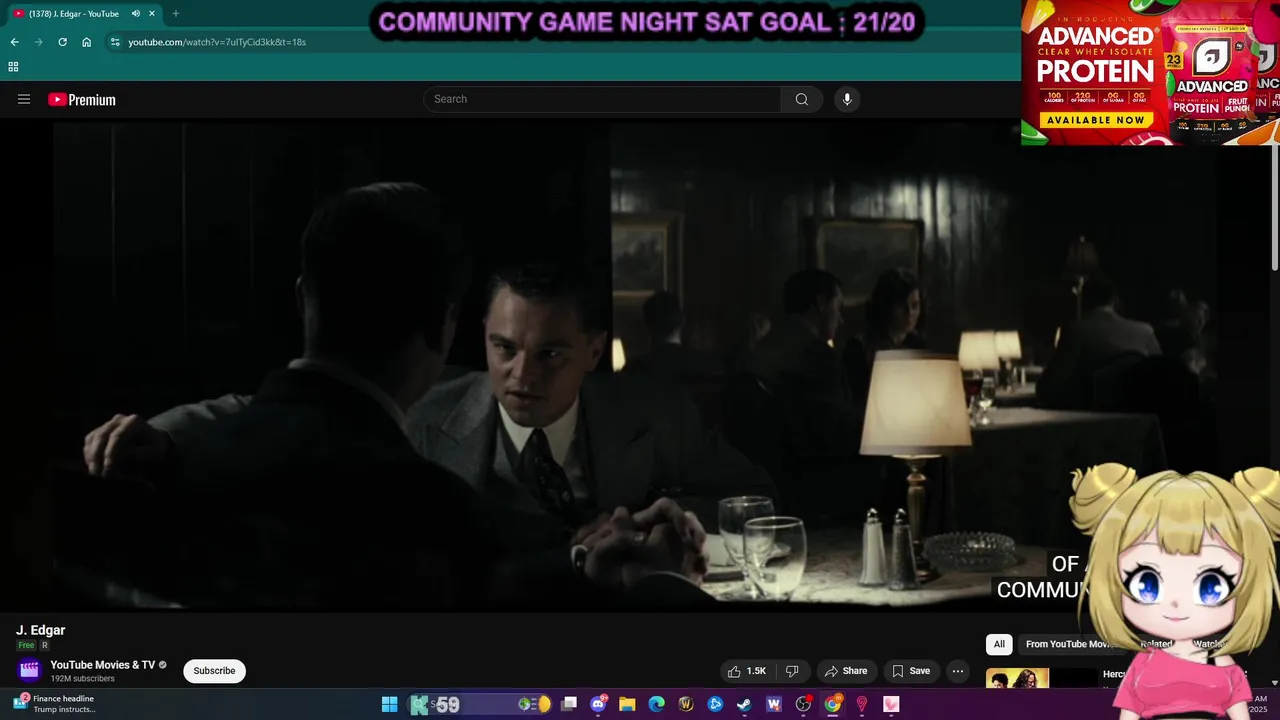The image size is (1280, 720).
Task: Open the purple W taskbar app
Action: tap(773, 704)
